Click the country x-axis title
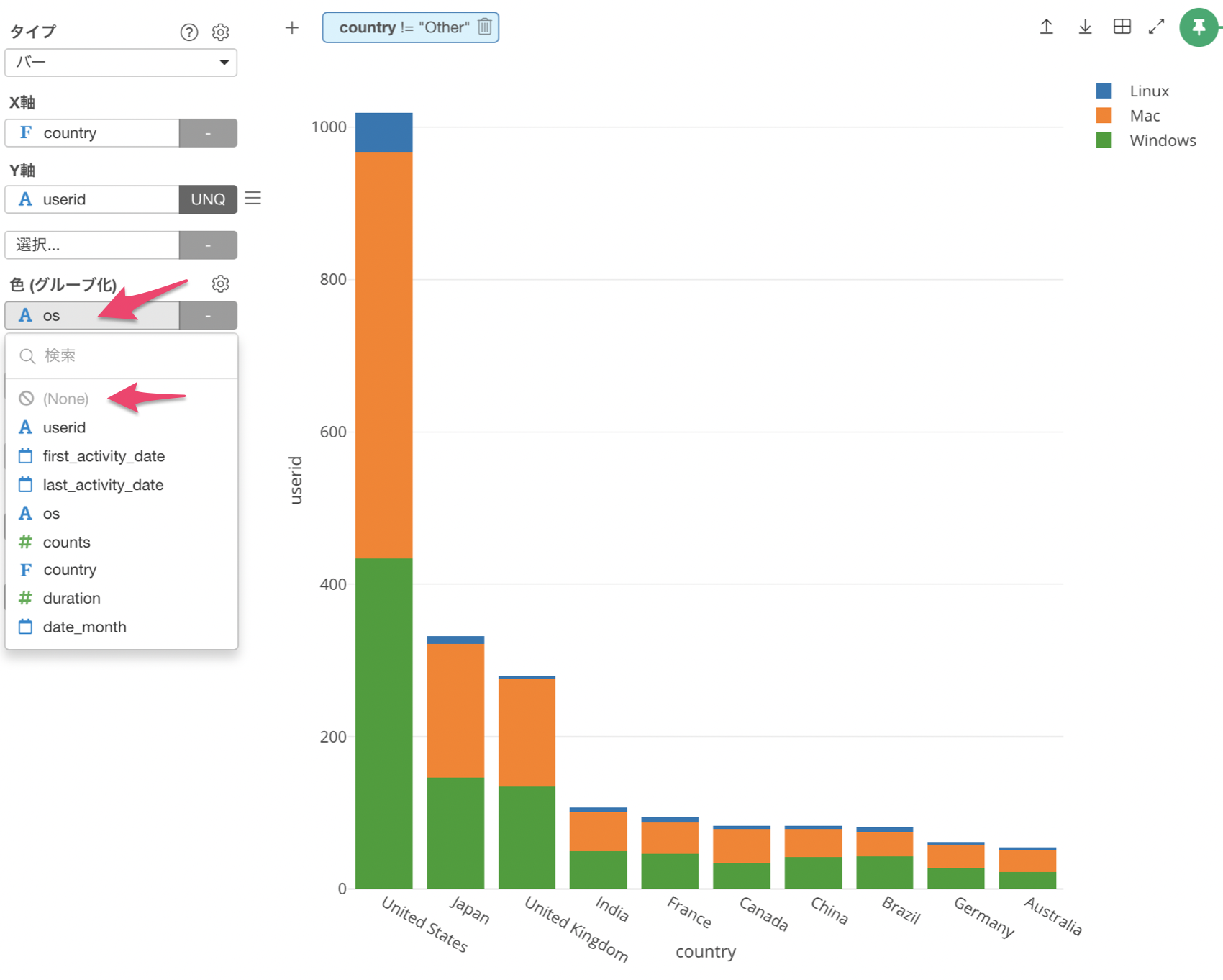 pos(706,952)
